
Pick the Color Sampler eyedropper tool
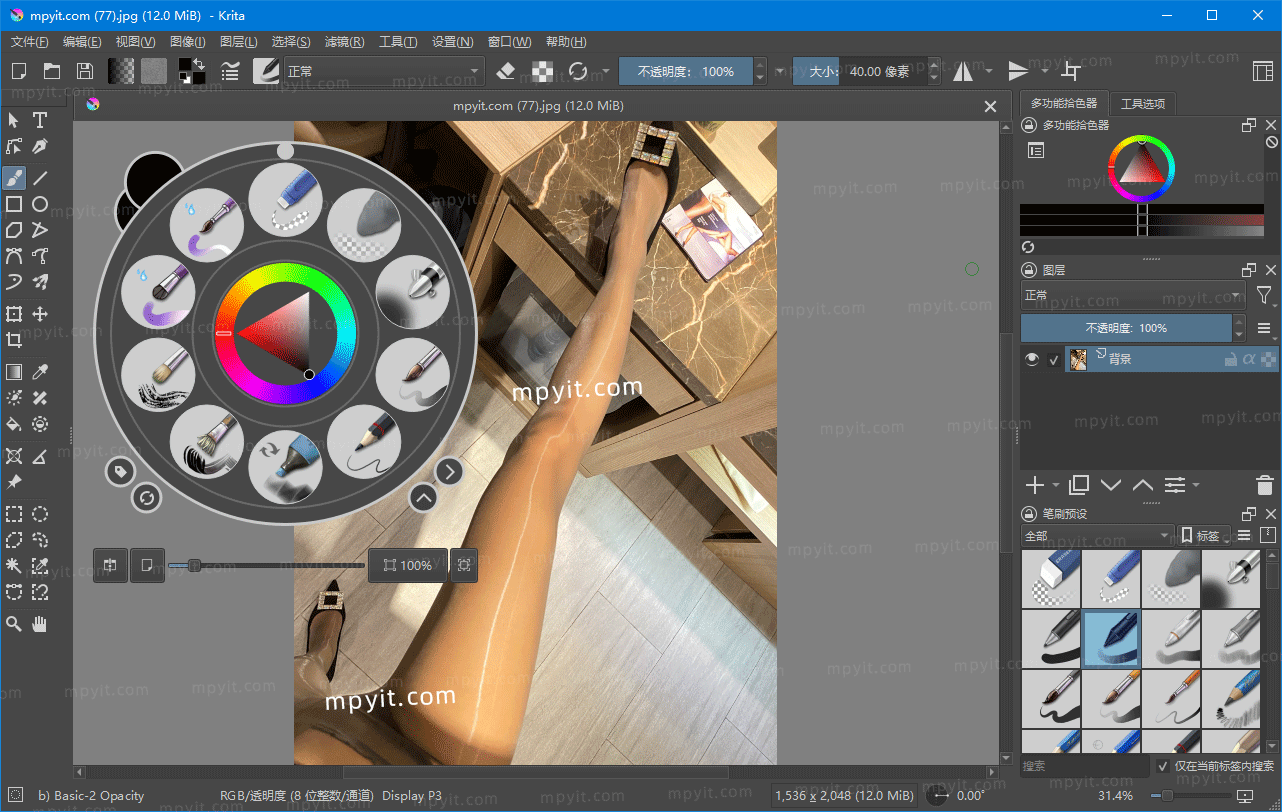(x=40, y=372)
